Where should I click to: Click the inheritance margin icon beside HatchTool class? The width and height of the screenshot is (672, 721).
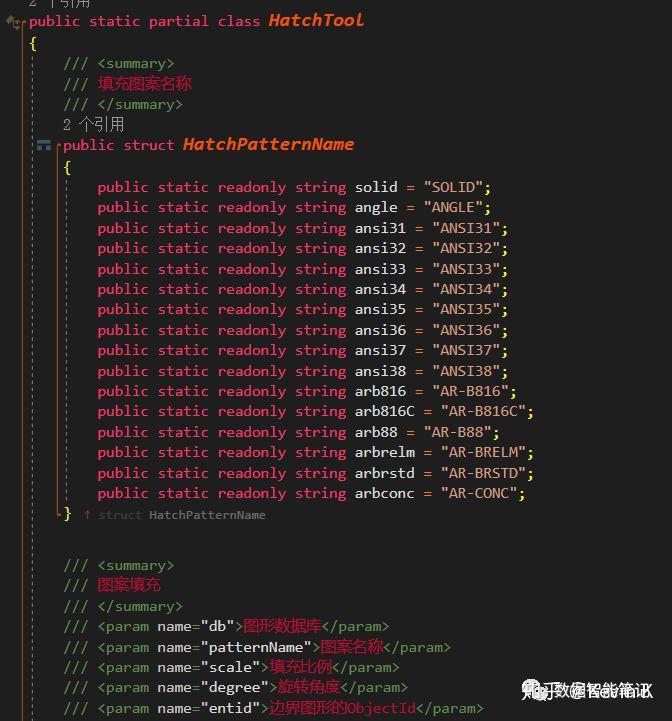pyautogui.click(x=11, y=21)
